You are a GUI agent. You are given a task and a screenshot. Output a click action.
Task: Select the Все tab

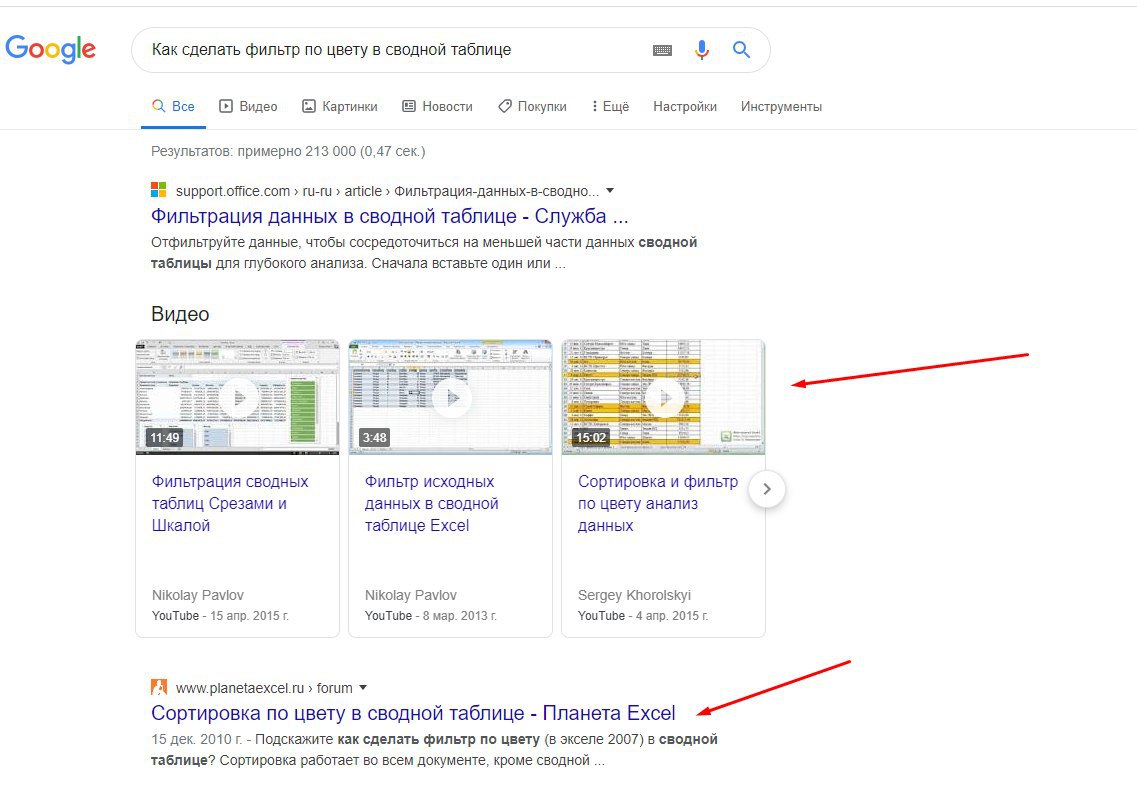point(173,107)
